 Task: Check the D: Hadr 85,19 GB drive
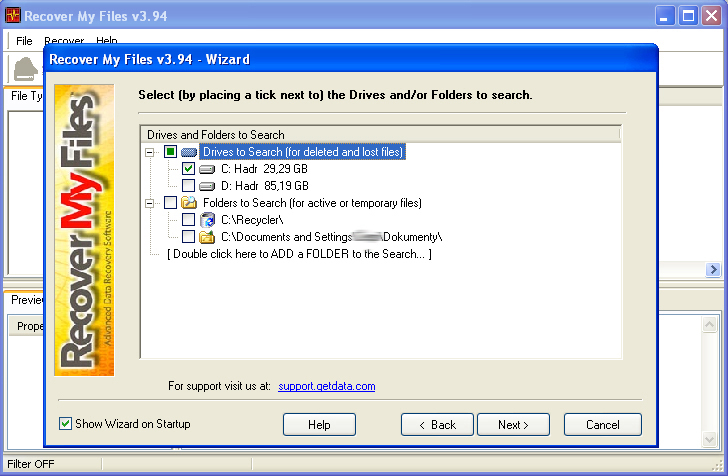[x=188, y=186]
